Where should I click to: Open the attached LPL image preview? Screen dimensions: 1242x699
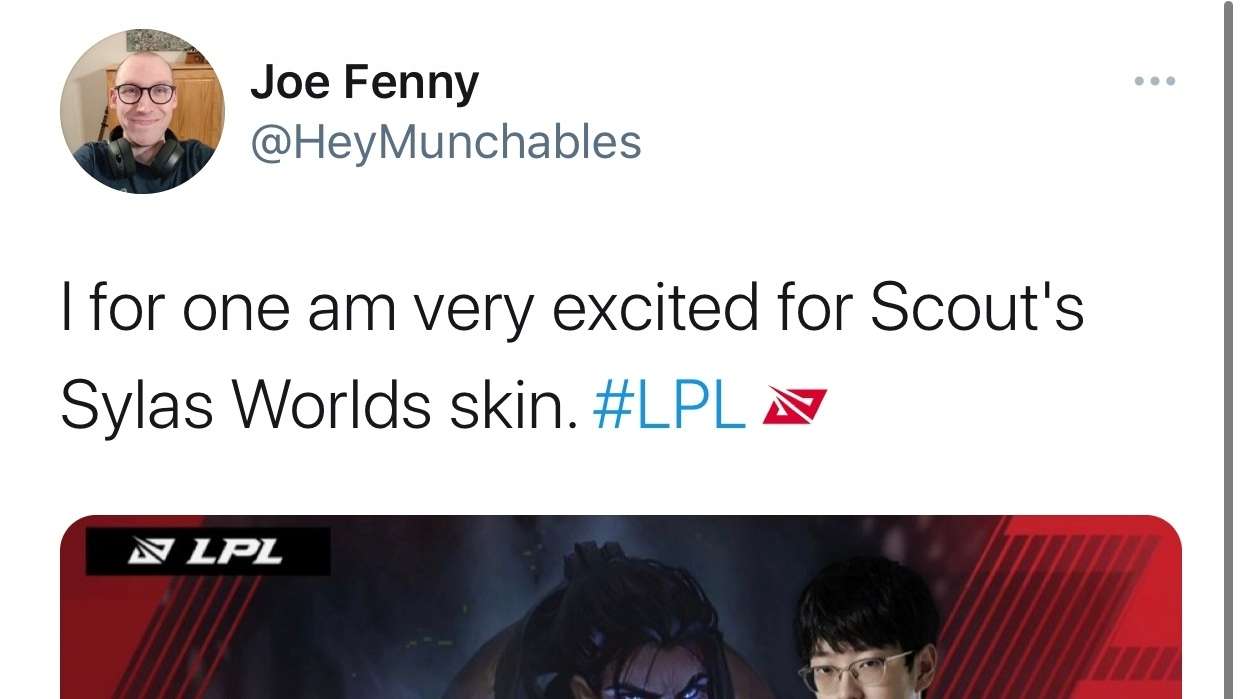click(621, 607)
